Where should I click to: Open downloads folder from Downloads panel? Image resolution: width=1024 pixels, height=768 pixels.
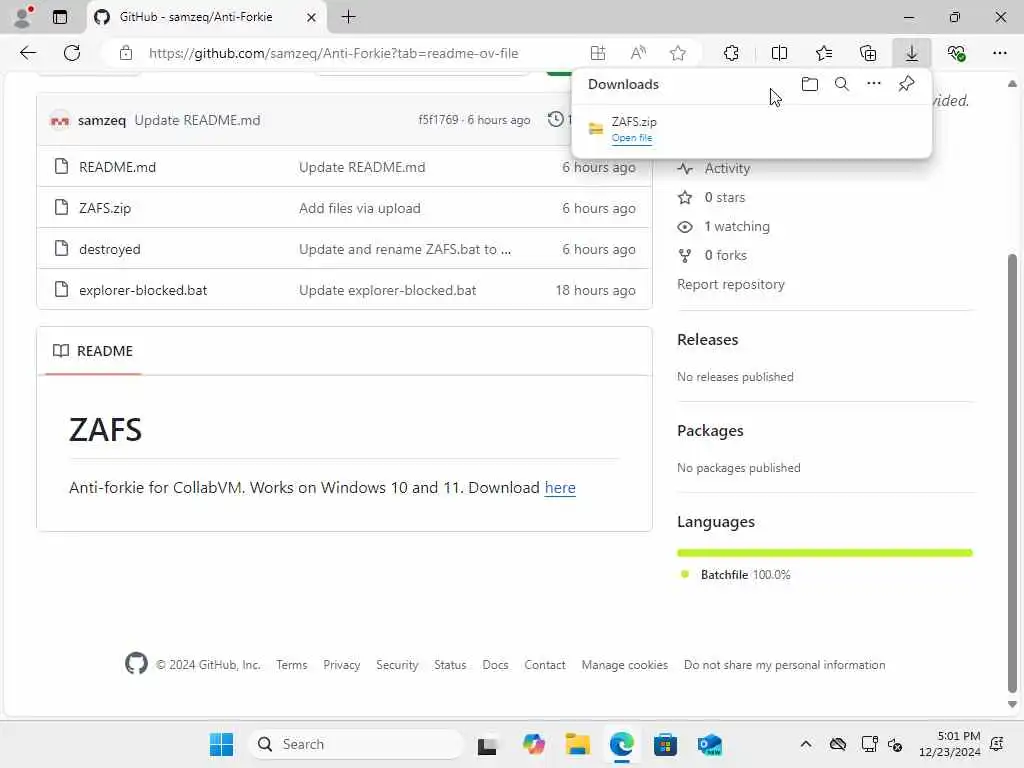(x=810, y=84)
